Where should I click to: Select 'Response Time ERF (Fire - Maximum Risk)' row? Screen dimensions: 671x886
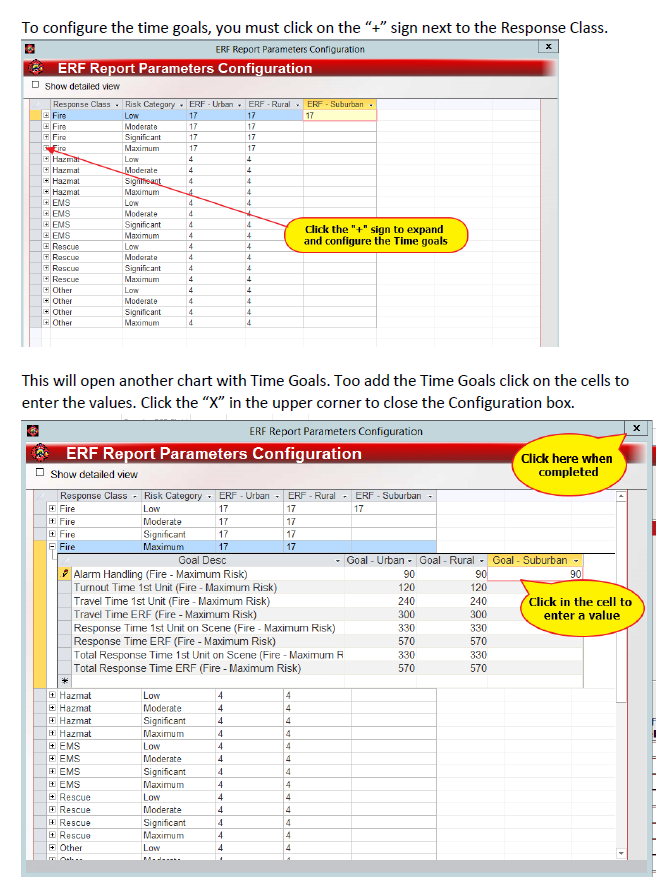[x=175, y=641]
